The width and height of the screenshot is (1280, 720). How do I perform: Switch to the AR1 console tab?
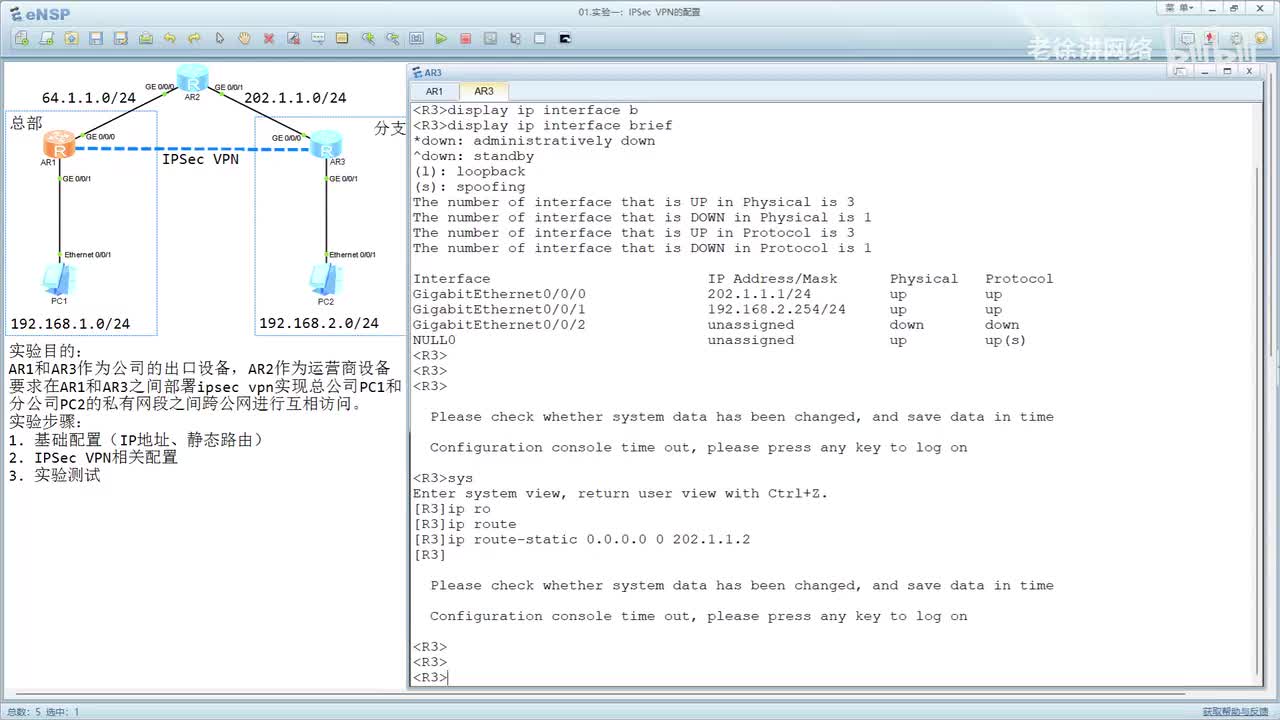point(434,91)
